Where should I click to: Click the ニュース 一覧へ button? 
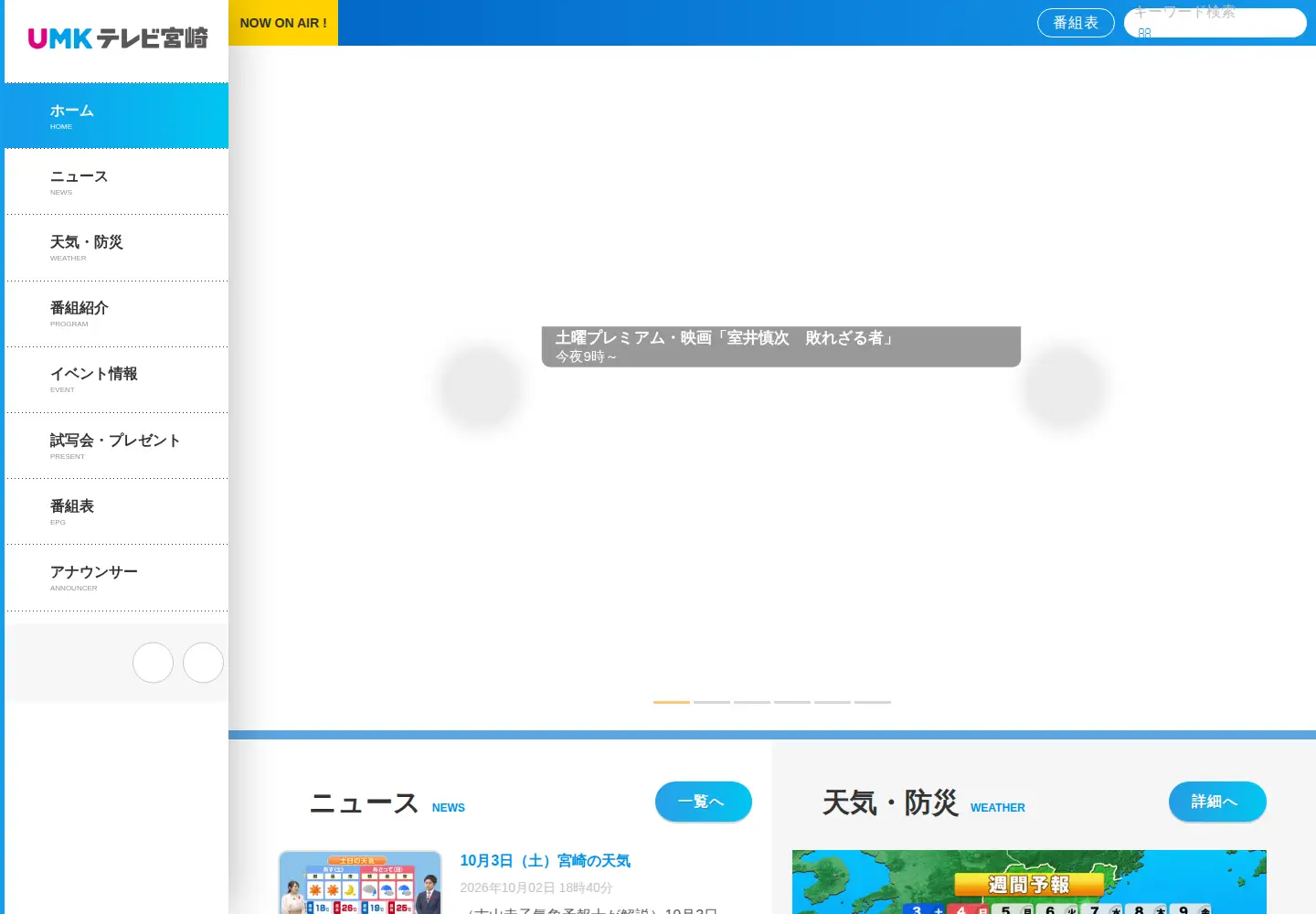click(704, 802)
